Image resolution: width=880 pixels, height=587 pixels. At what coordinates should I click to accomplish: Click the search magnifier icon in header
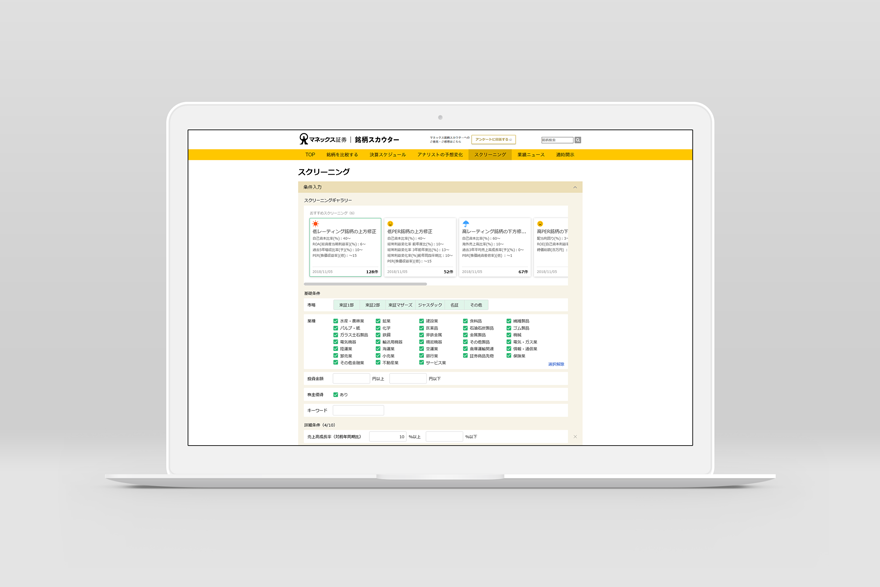(577, 140)
